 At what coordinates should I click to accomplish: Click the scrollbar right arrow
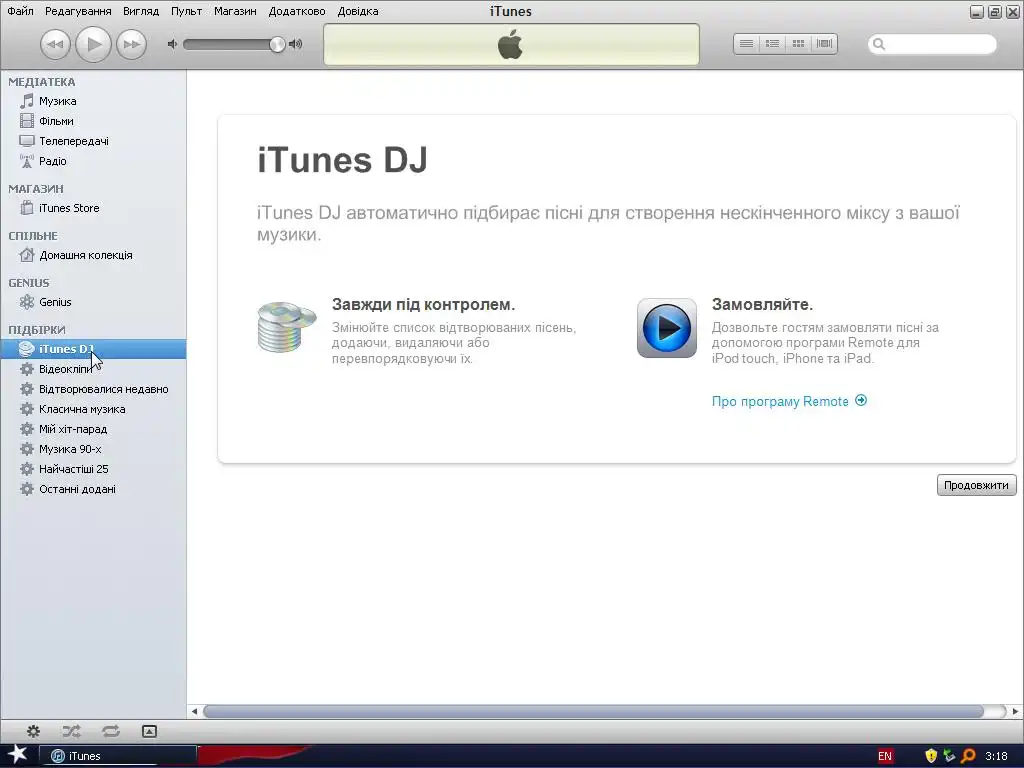click(1015, 711)
